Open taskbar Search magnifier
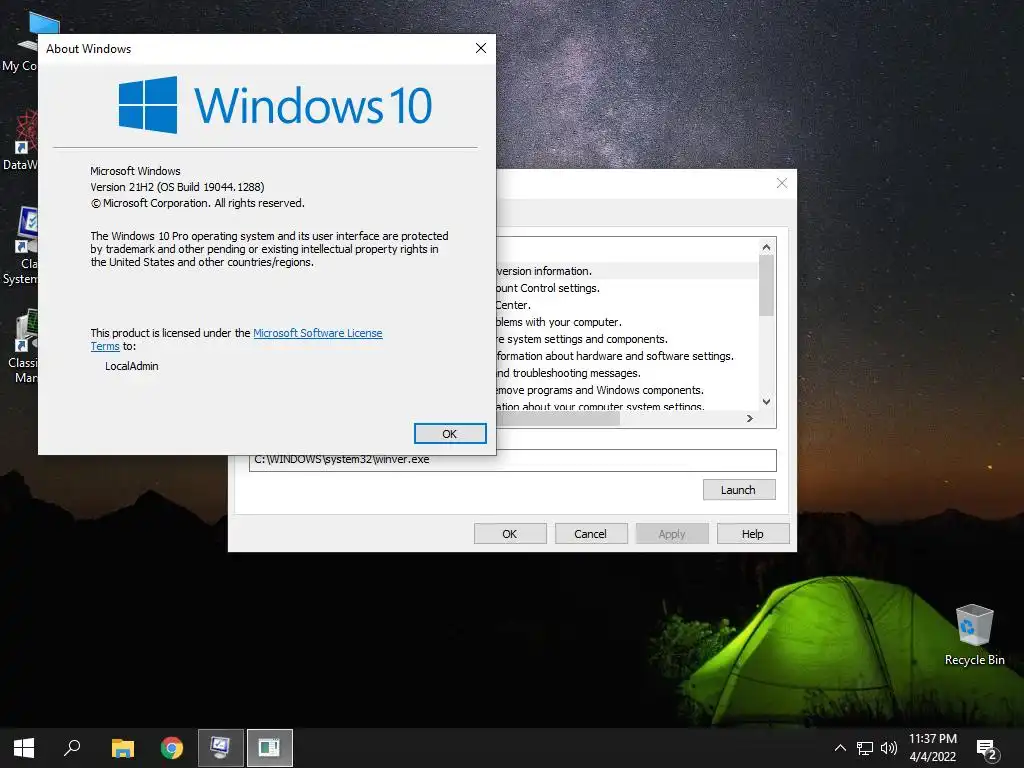Screen dimensions: 1024x768 coord(72,748)
